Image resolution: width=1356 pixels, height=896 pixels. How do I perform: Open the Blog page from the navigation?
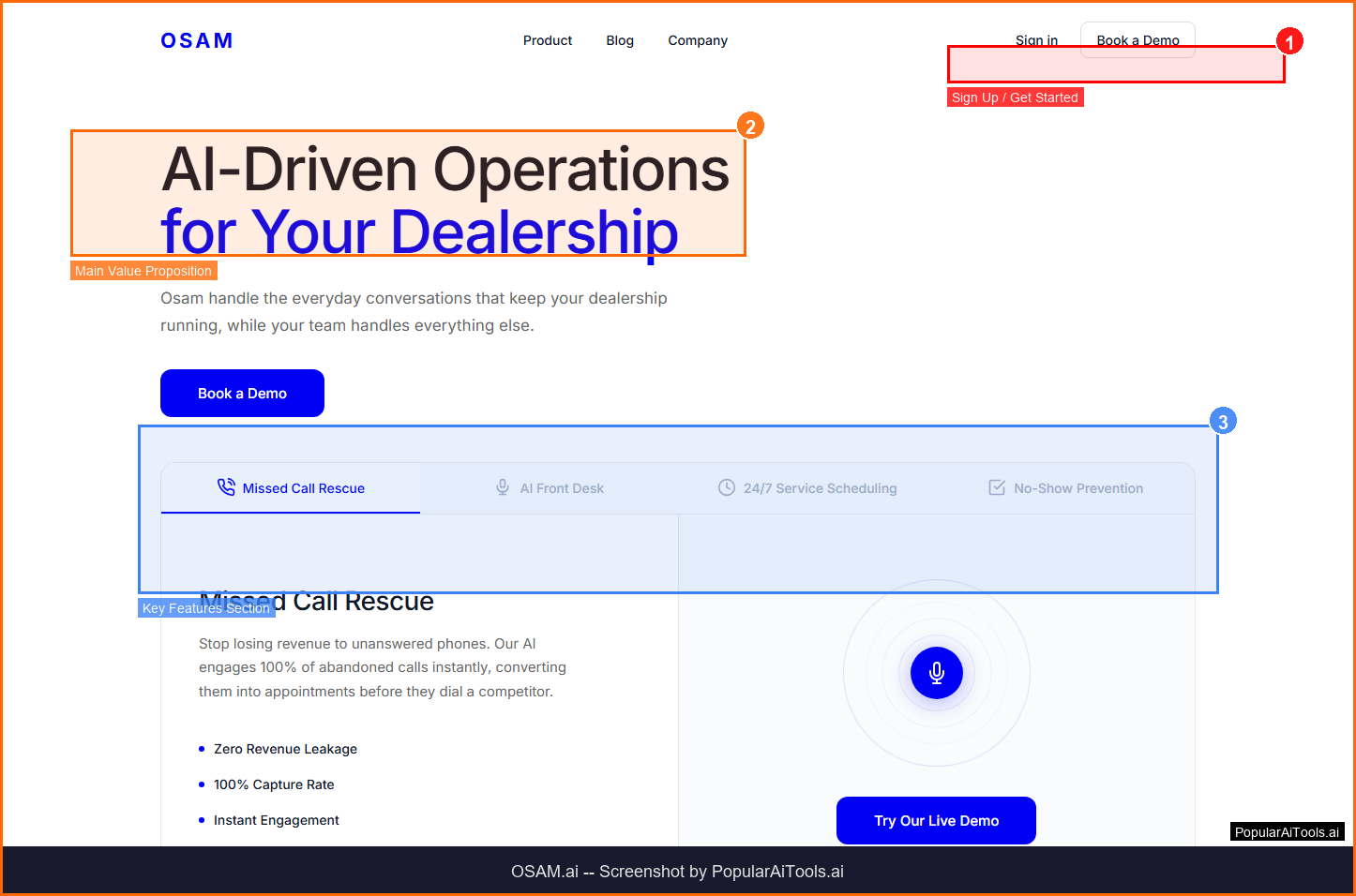click(x=620, y=40)
